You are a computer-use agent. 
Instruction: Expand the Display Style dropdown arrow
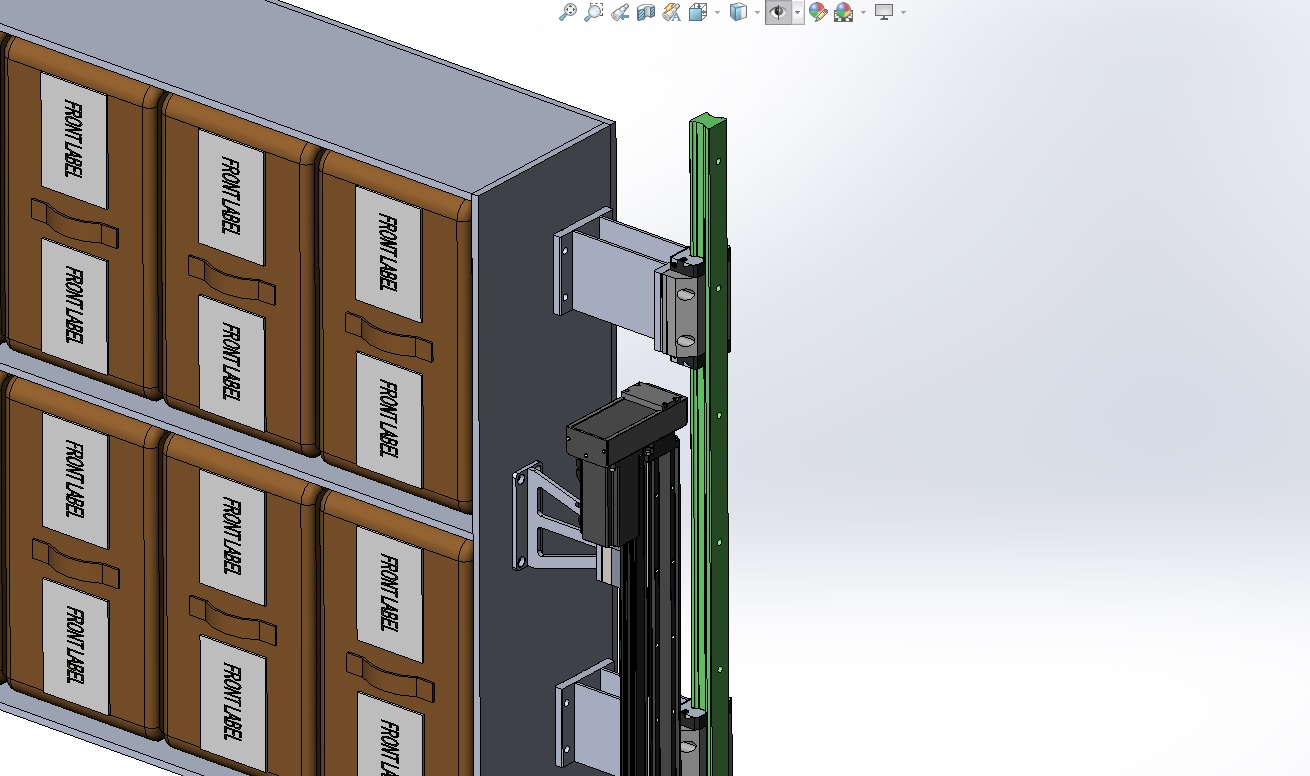tap(757, 13)
